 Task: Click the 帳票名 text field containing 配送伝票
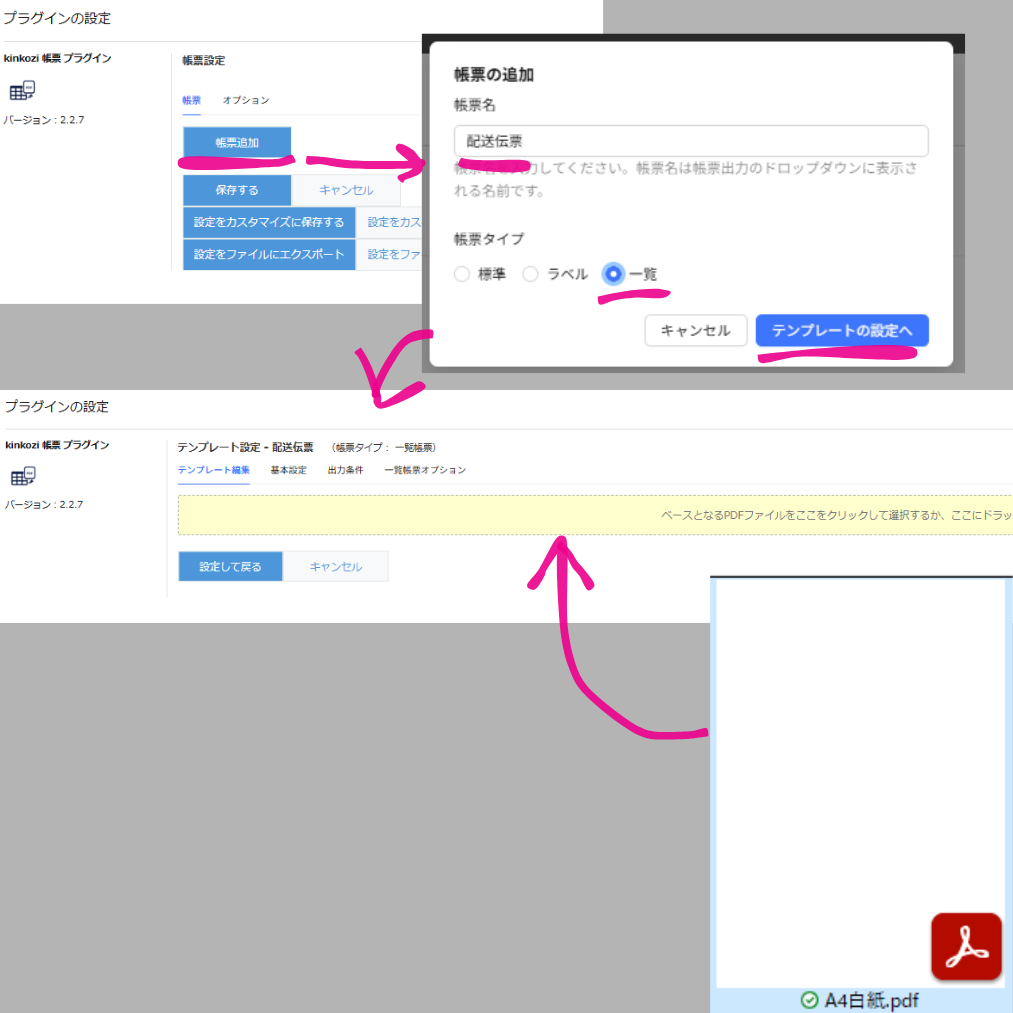(690, 141)
